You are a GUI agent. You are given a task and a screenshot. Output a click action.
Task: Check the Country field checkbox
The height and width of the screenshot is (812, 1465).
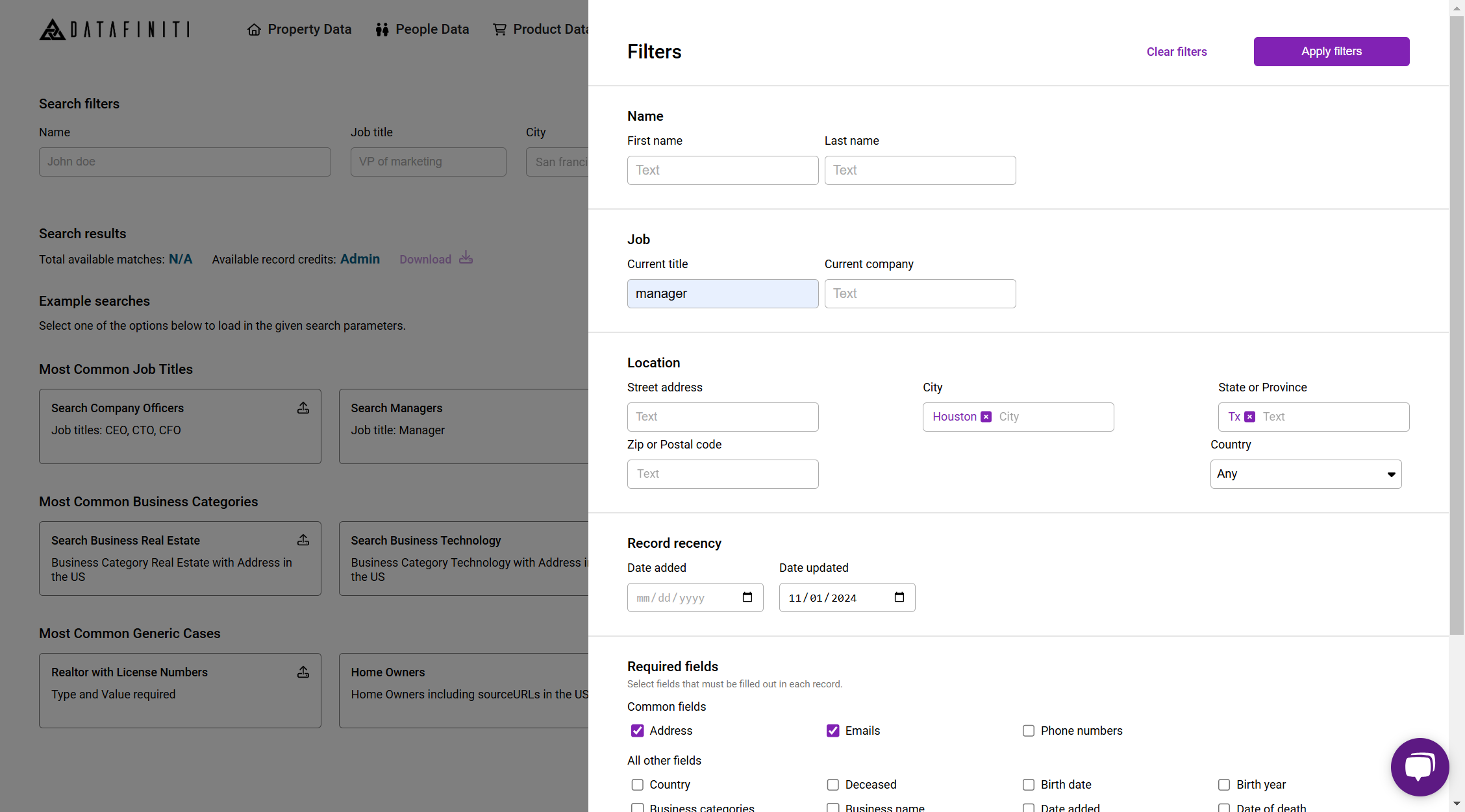click(638, 785)
